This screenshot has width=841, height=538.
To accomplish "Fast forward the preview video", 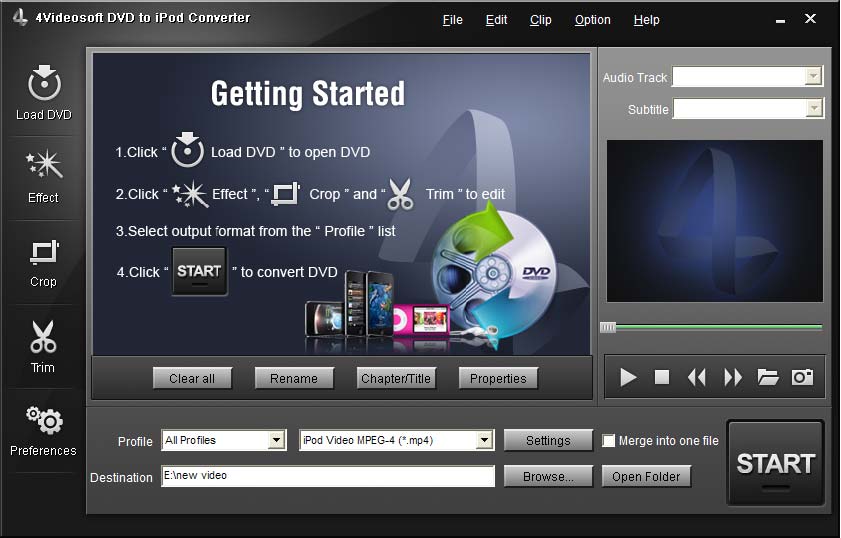I will (x=733, y=377).
